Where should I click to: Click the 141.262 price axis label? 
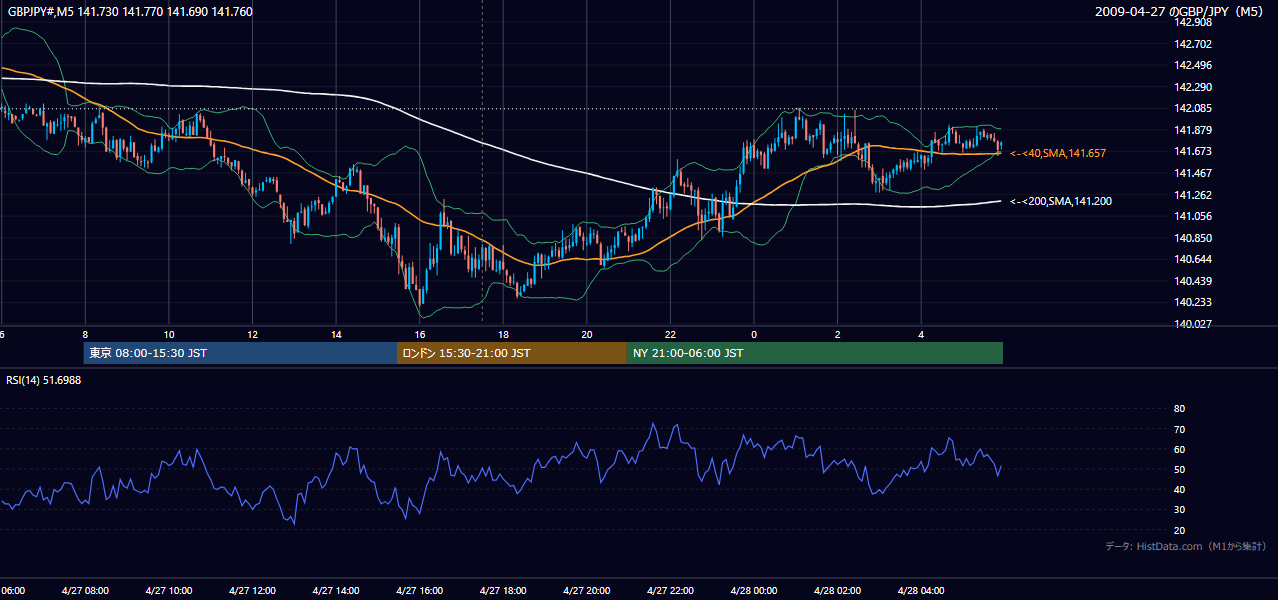tap(1192, 195)
